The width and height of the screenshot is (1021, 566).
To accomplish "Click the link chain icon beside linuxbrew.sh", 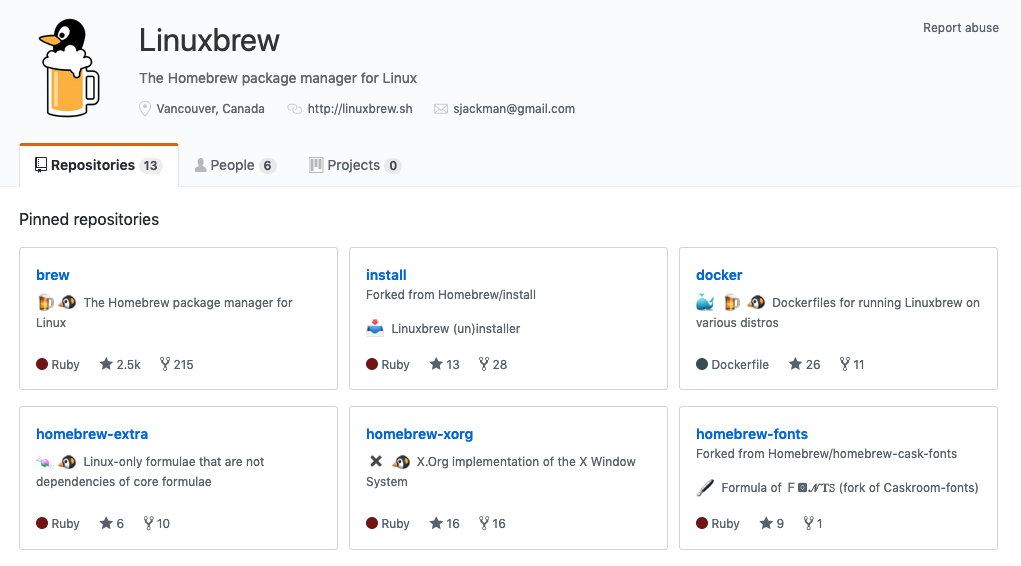I will [x=294, y=109].
